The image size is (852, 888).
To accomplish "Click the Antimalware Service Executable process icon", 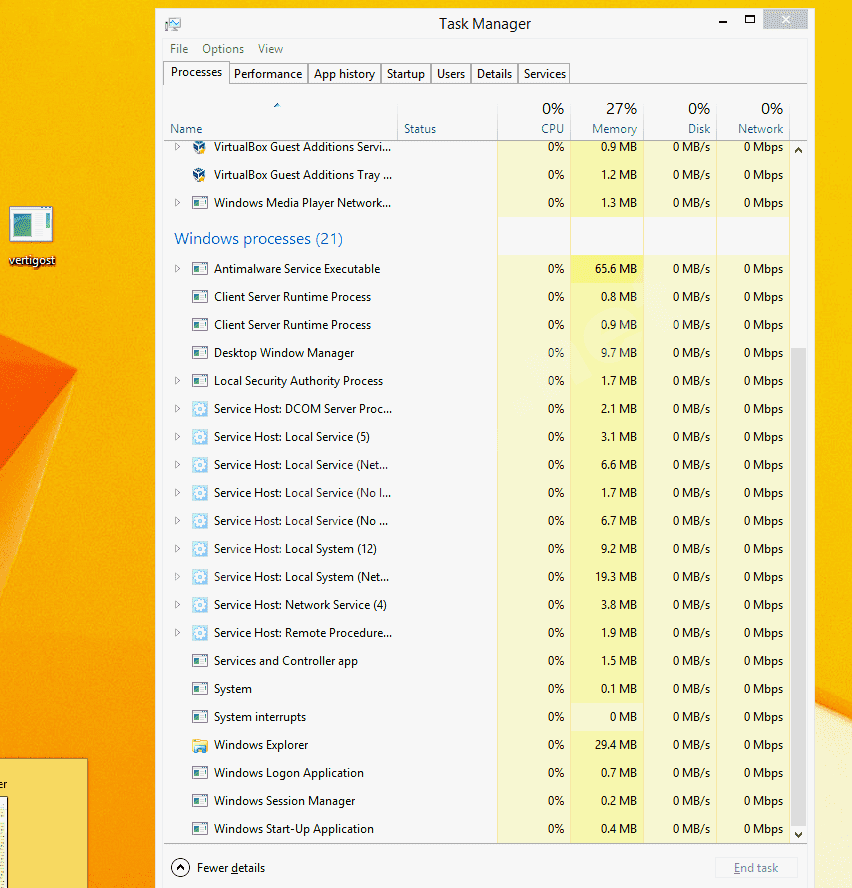I will point(199,269).
